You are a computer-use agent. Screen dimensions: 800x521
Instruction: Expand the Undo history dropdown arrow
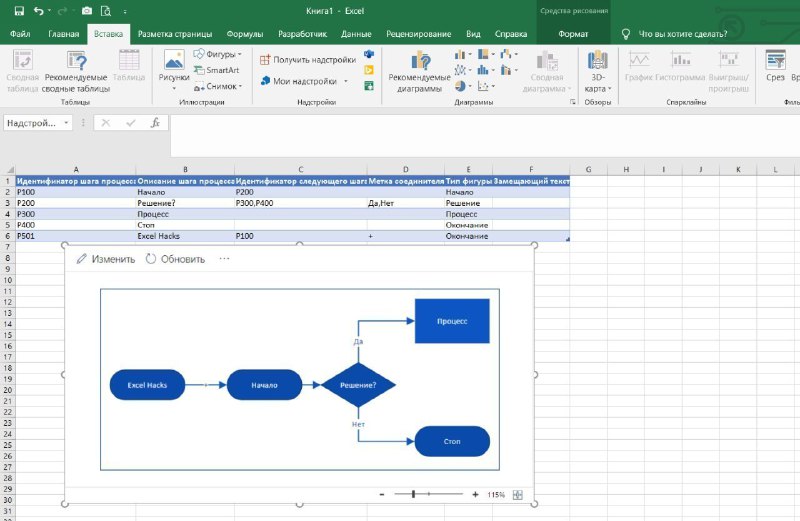click(x=49, y=11)
